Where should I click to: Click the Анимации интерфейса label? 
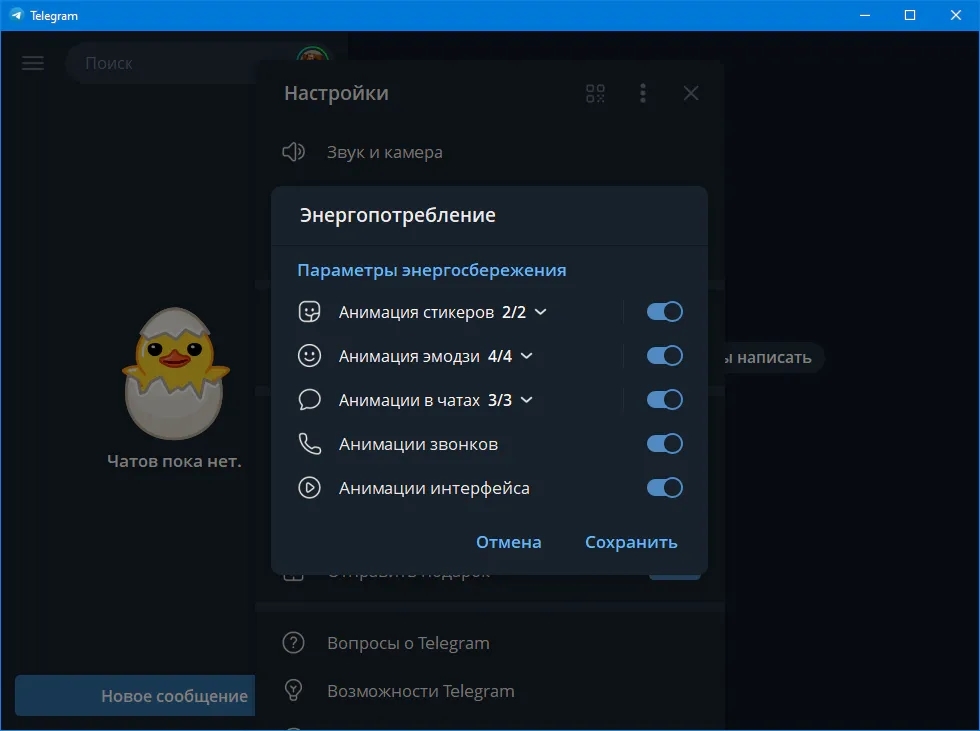pos(434,488)
